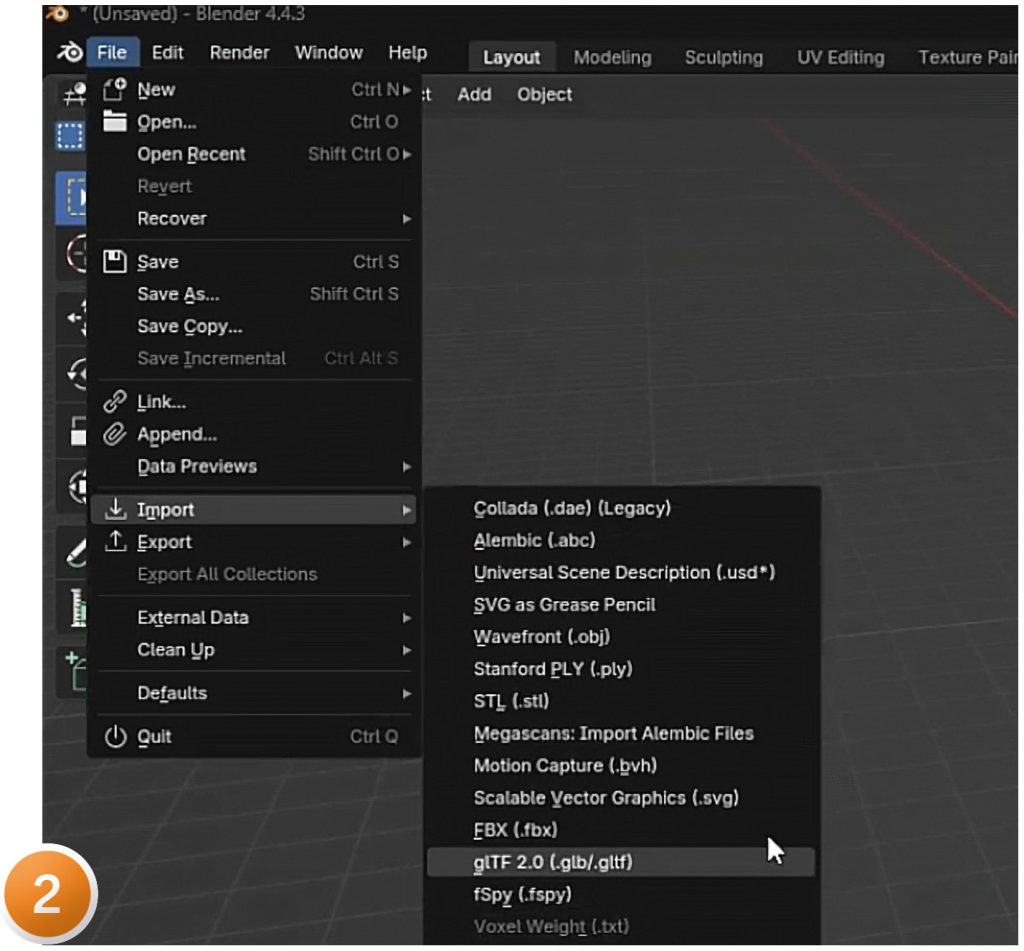Image resolution: width=1024 pixels, height=951 pixels.
Task: Choose Motion Capture (.bvh) import
Action: point(620,766)
